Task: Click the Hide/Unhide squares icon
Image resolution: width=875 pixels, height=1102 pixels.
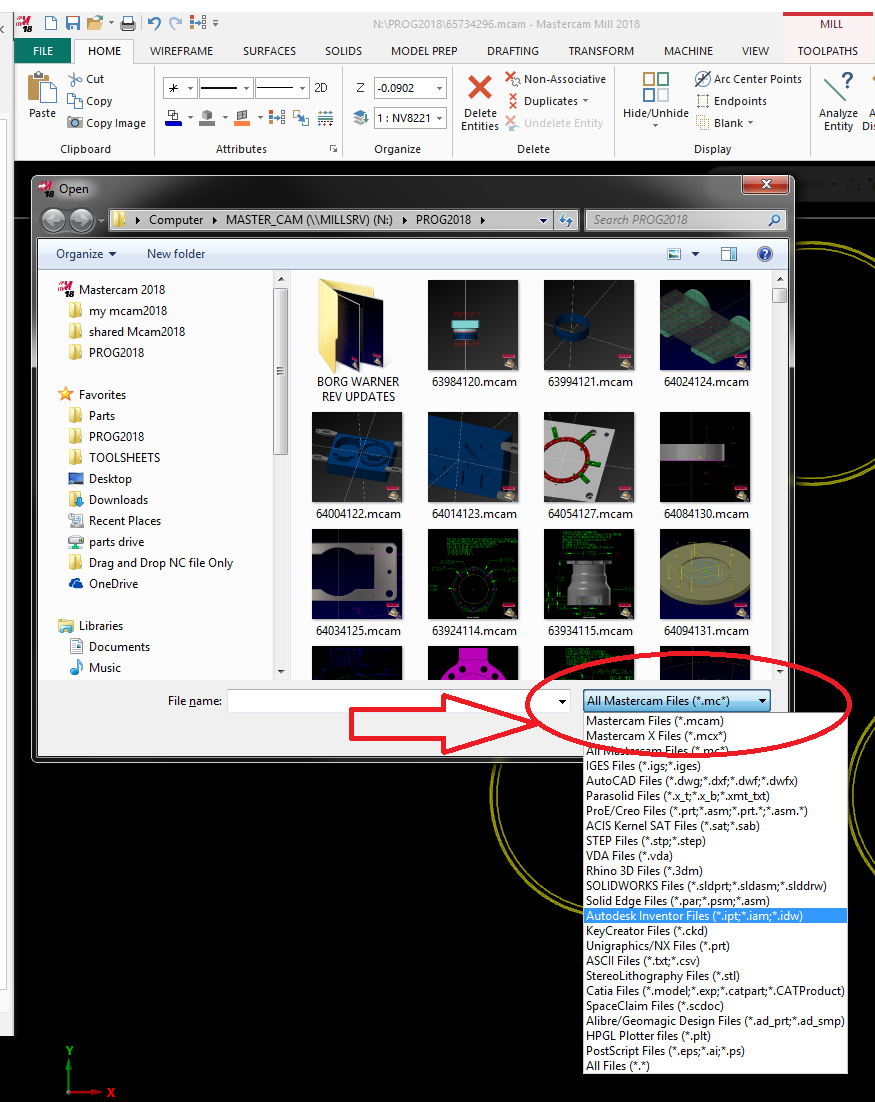Action: pyautogui.click(x=656, y=87)
